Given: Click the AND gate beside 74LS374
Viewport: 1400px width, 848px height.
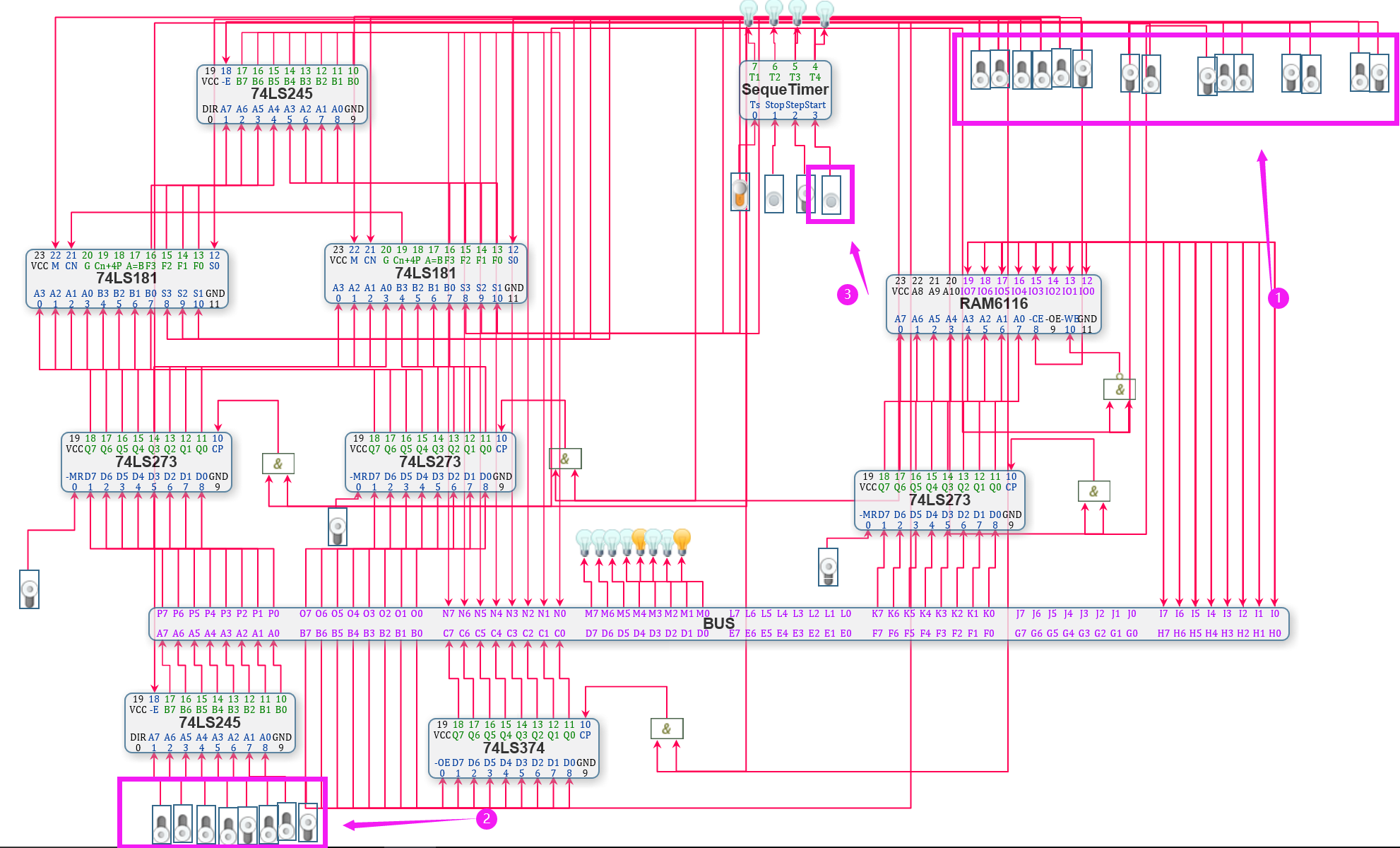Looking at the screenshot, I should [666, 729].
